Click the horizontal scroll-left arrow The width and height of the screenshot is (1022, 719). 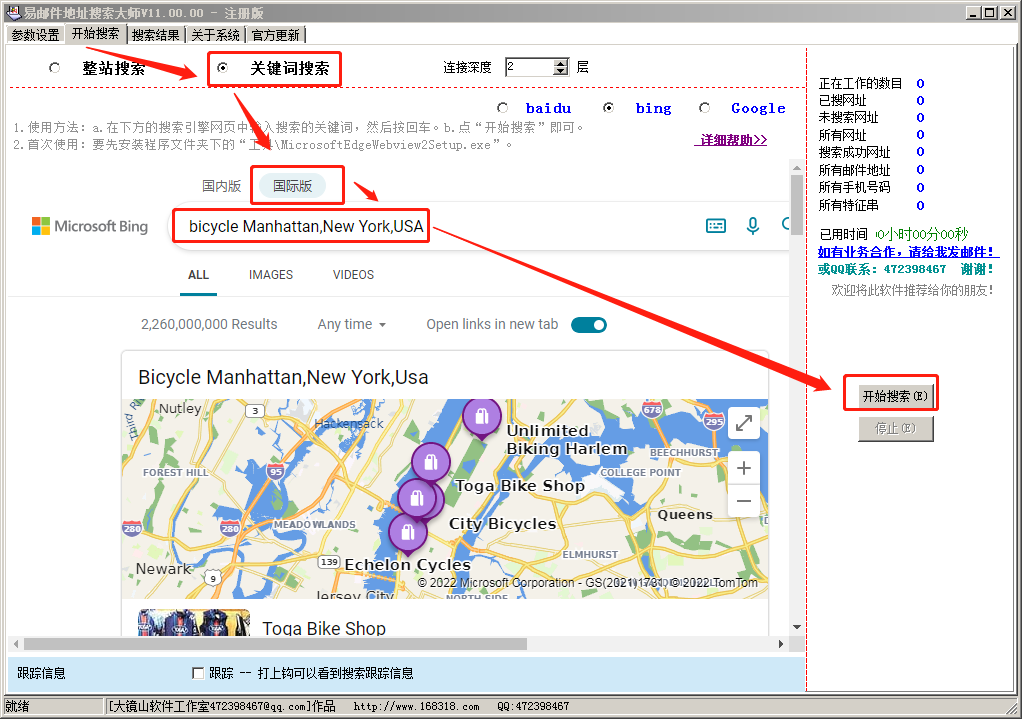[x=16, y=644]
